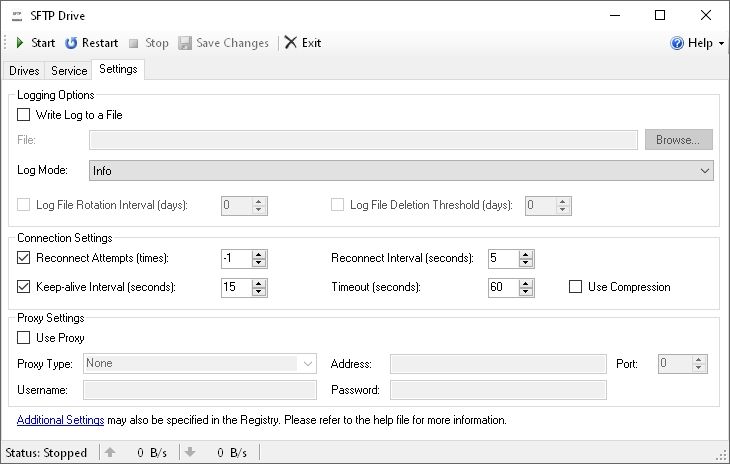Minimize the SFTP Drive window
730x464 pixels.
(615, 15)
